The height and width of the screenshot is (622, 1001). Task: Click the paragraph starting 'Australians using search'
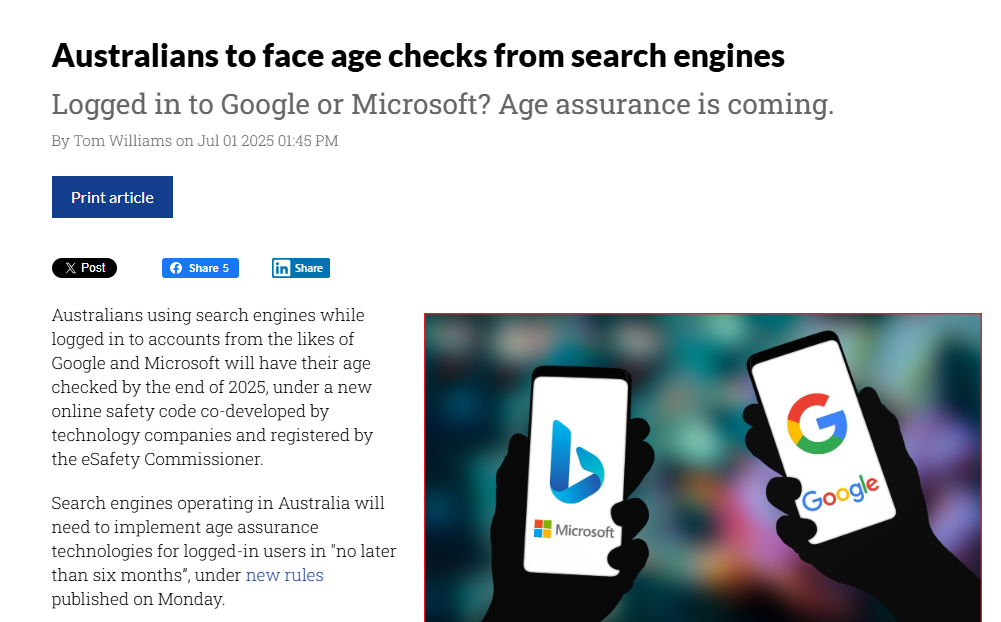pyautogui.click(x=210, y=387)
